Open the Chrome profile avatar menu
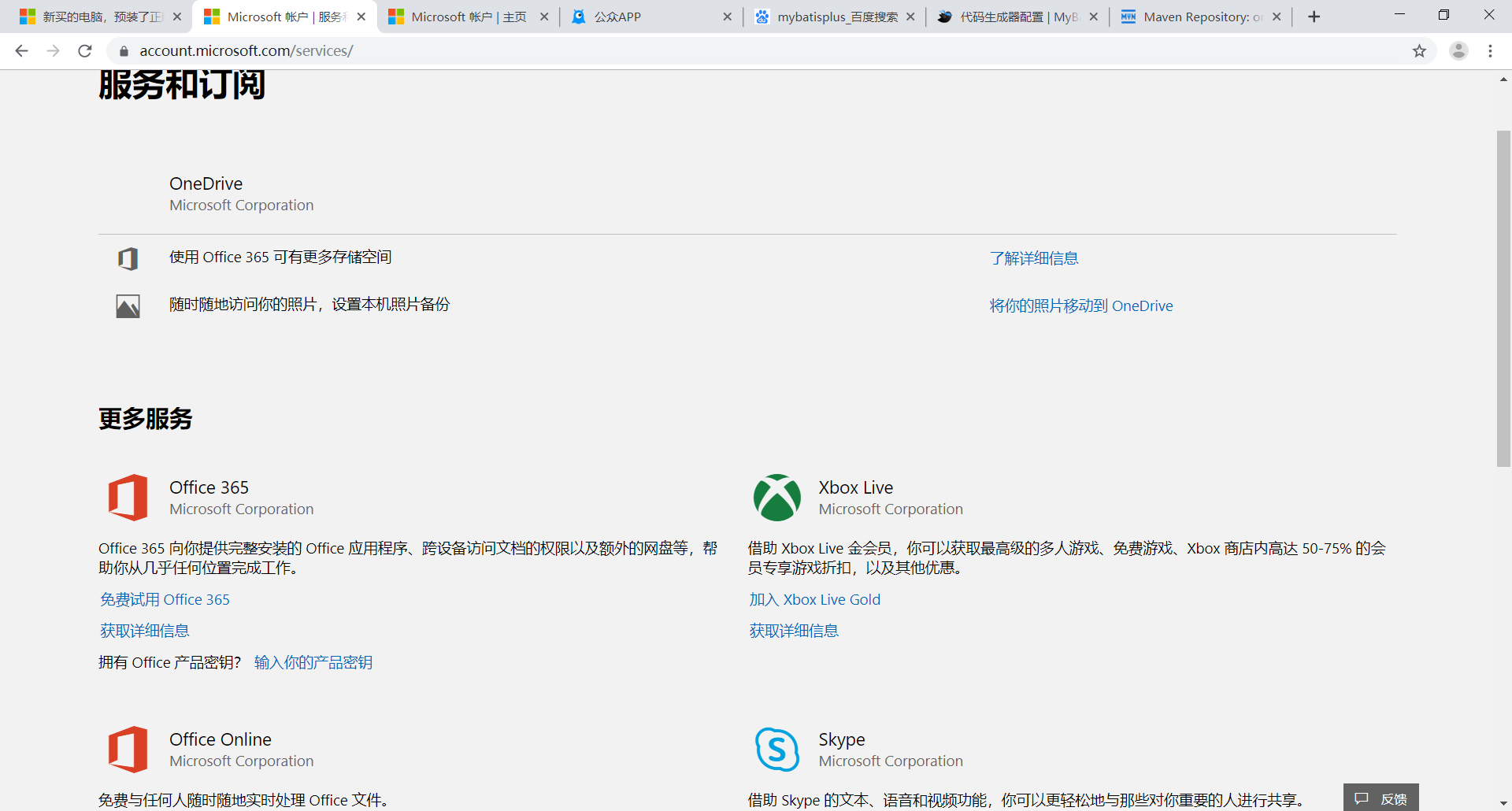 (x=1458, y=51)
